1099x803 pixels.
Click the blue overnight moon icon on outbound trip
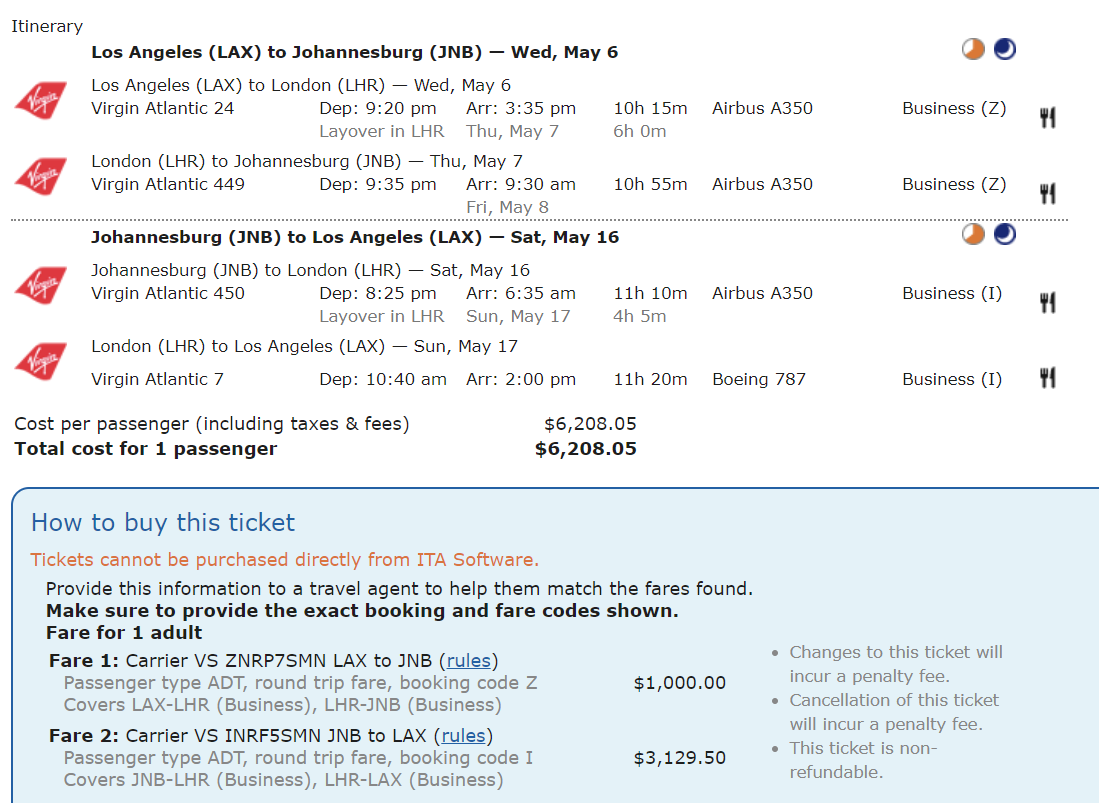click(1005, 49)
